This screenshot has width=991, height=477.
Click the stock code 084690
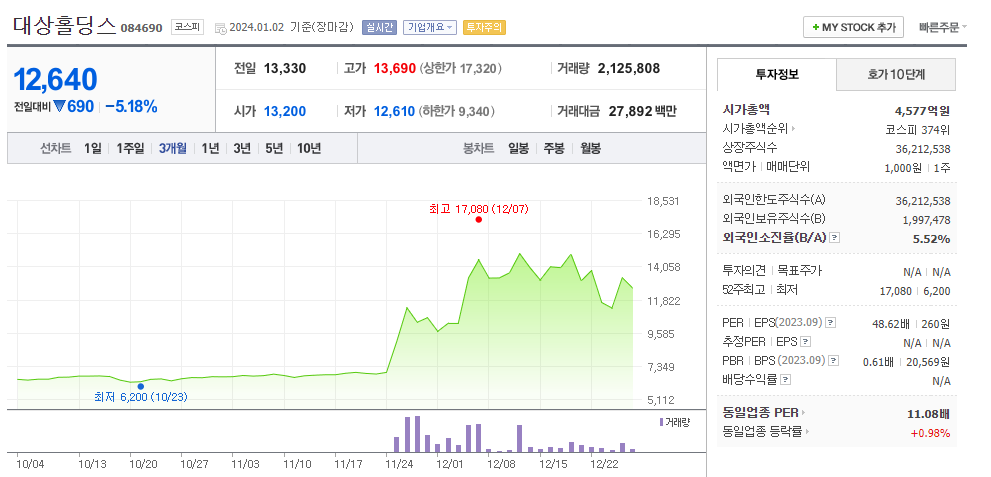click(142, 28)
